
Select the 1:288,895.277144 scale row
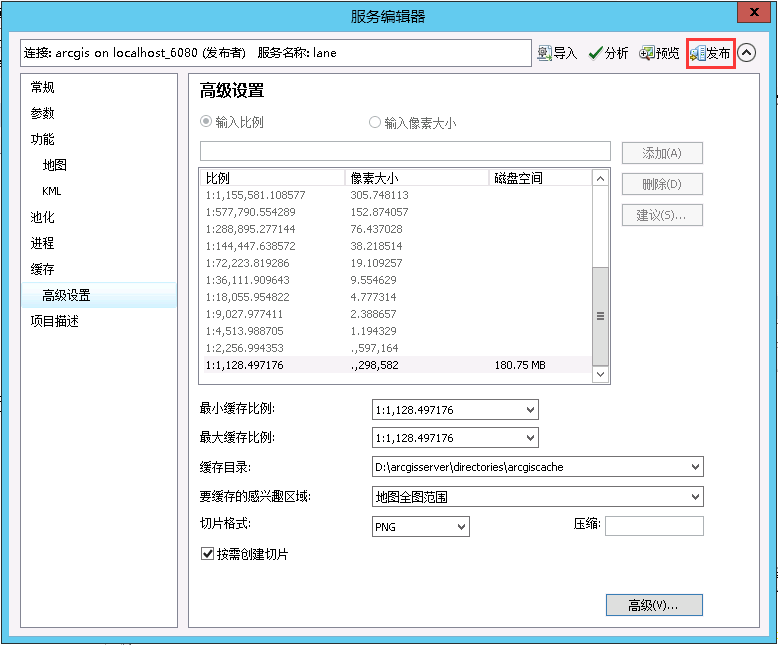tap(397, 229)
